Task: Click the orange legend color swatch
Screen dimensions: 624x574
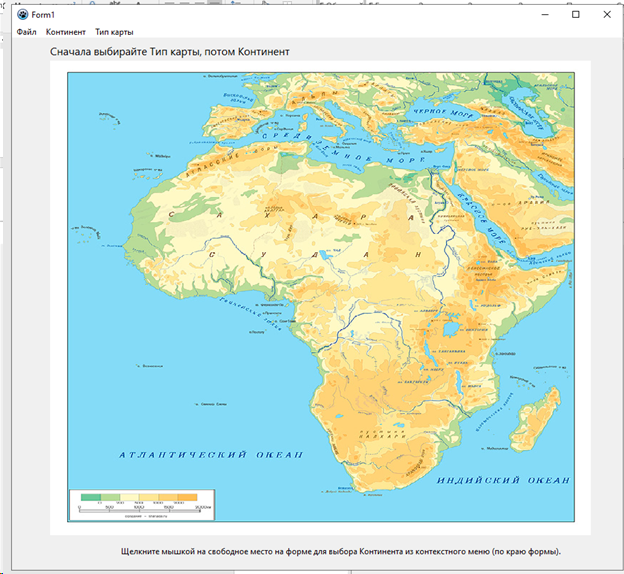Action: 187,497
